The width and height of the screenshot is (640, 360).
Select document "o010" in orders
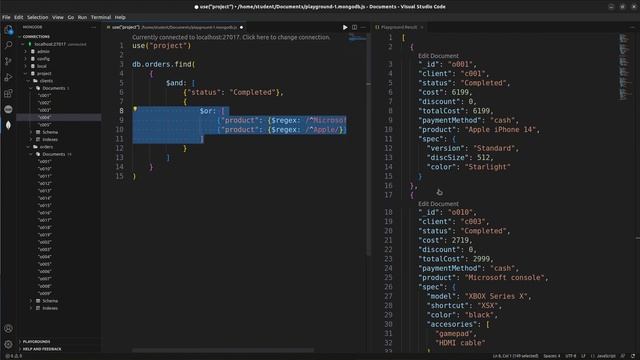44,169
